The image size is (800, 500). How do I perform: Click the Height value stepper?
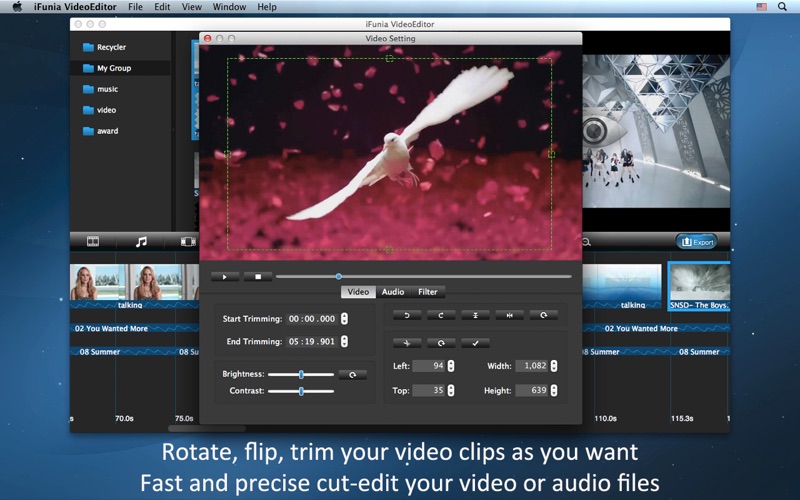(x=554, y=390)
